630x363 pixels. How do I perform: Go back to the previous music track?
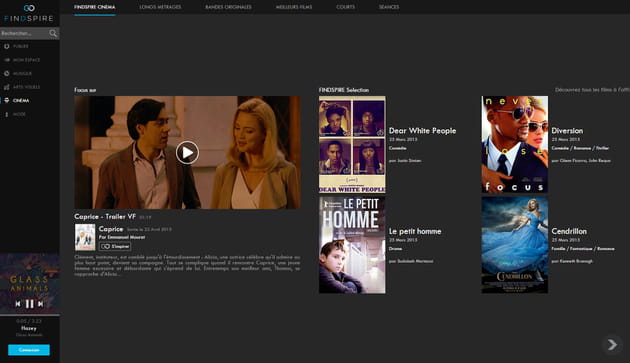(18, 304)
